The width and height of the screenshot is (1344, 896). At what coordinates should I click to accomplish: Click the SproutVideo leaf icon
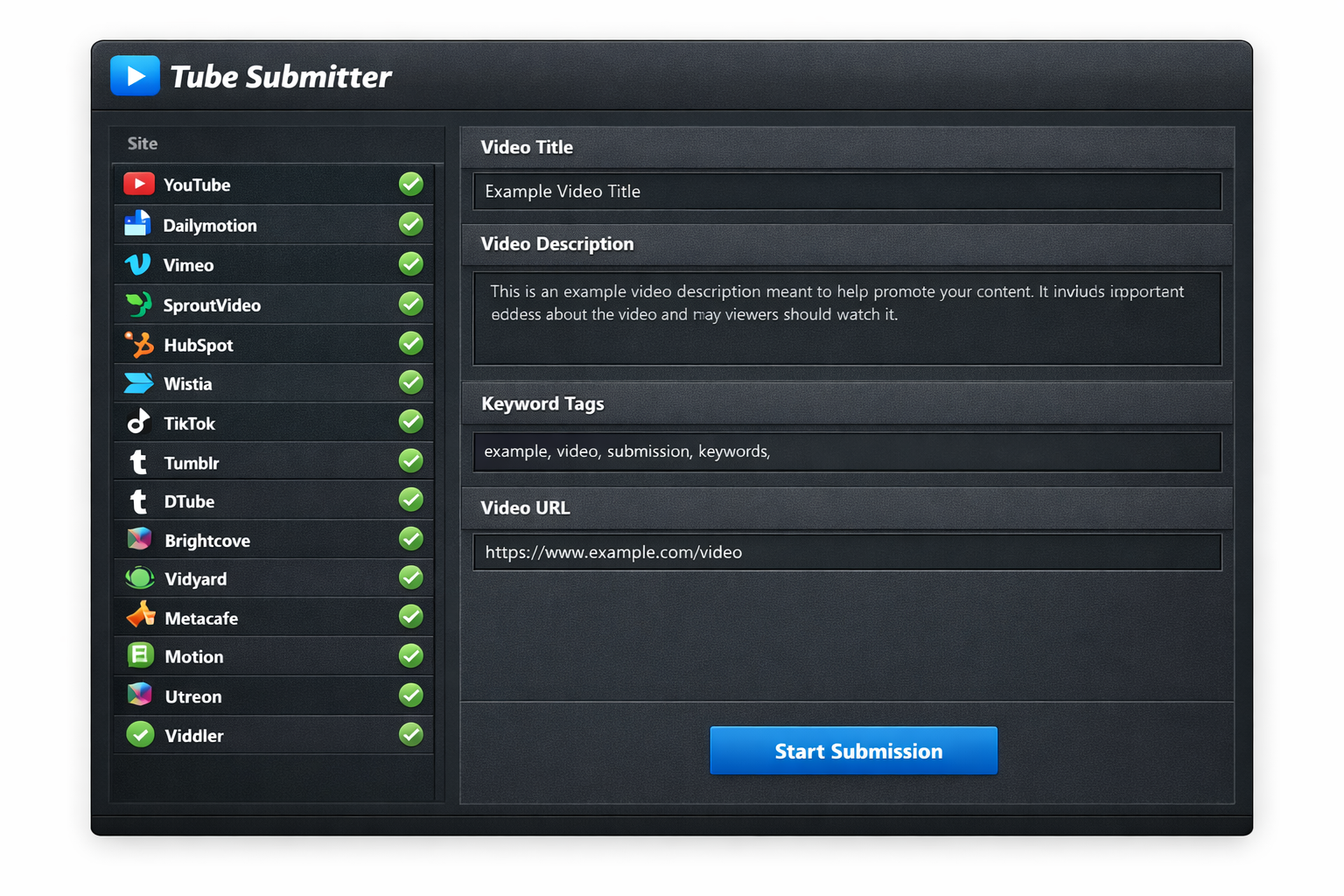coord(138,304)
